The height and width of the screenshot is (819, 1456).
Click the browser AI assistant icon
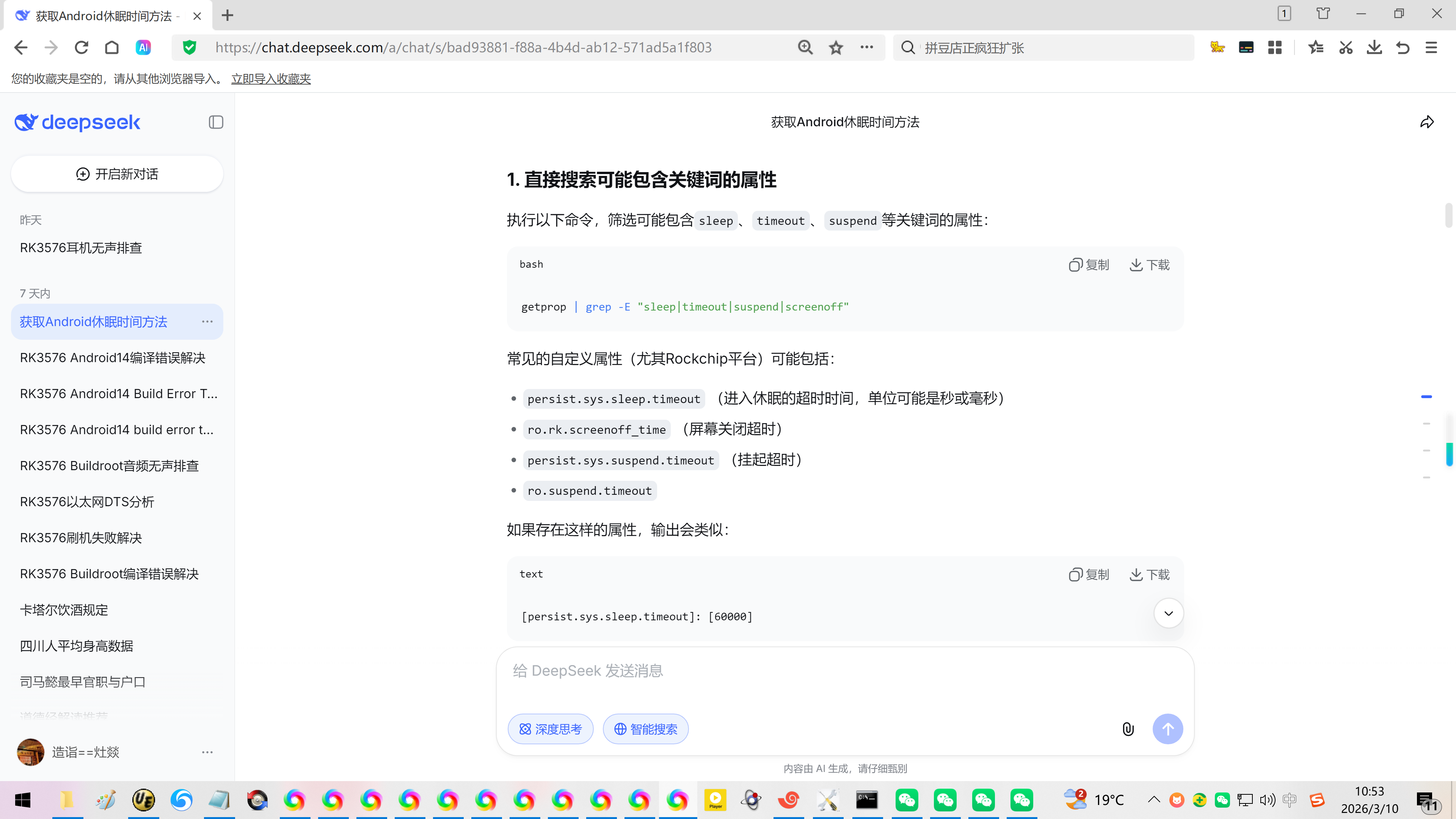[x=143, y=47]
